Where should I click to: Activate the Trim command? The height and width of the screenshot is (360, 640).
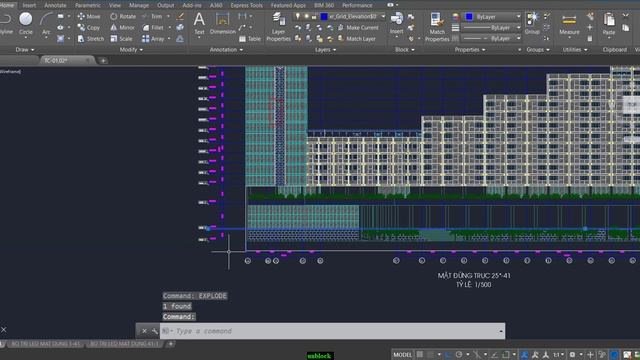click(152, 16)
